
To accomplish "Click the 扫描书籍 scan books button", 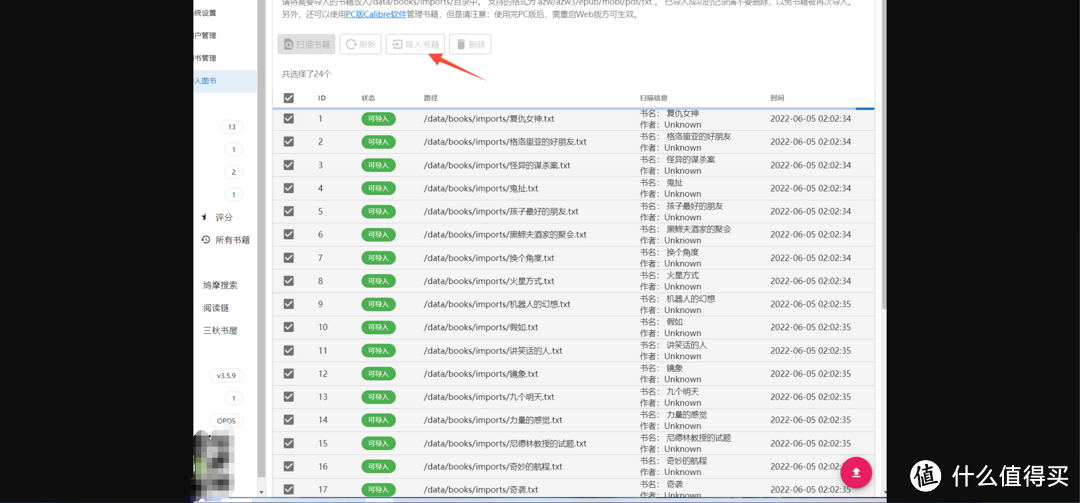I will tap(307, 44).
